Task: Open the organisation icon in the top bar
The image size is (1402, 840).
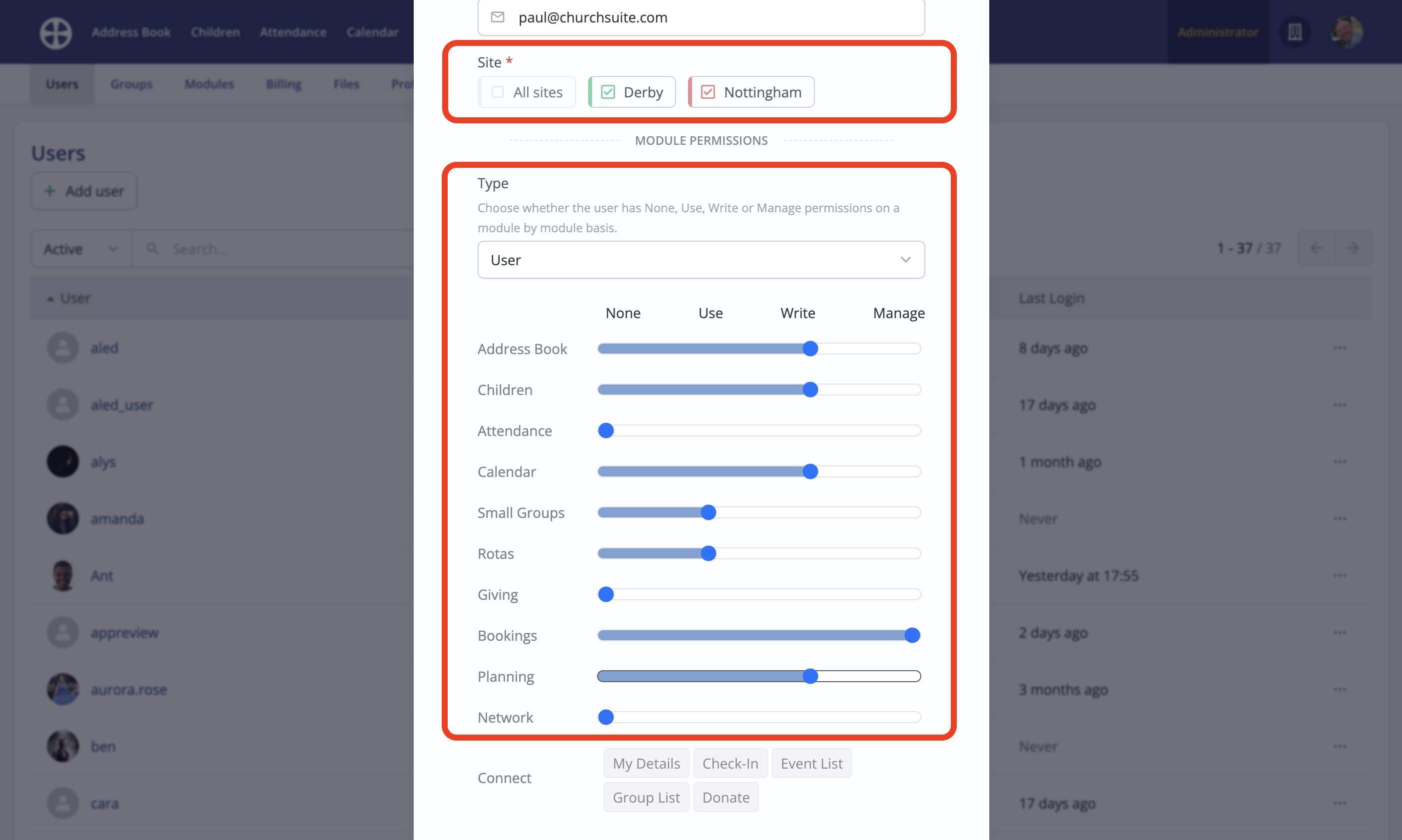Action: point(1295,32)
